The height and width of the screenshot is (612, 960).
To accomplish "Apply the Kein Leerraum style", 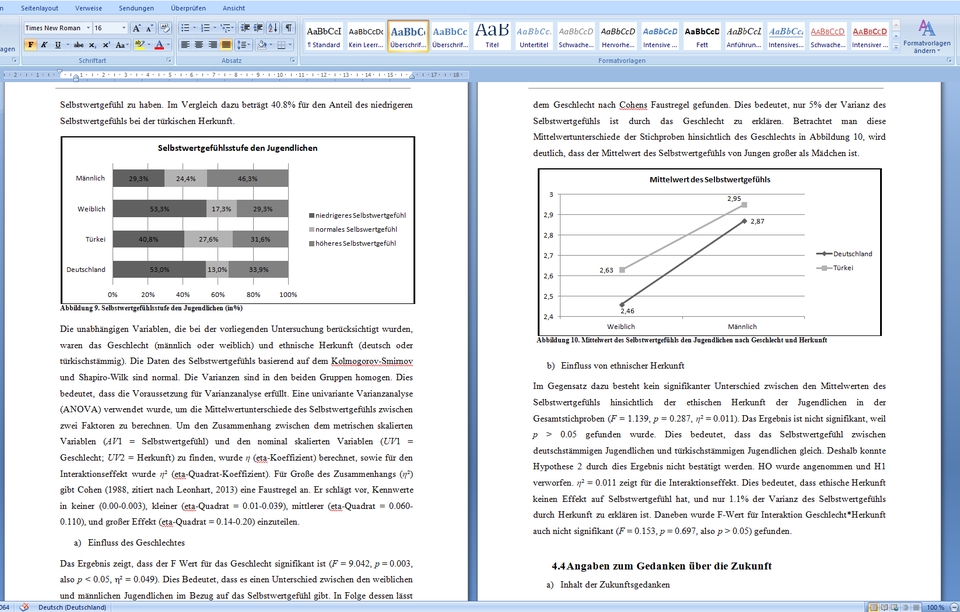I will pos(366,36).
